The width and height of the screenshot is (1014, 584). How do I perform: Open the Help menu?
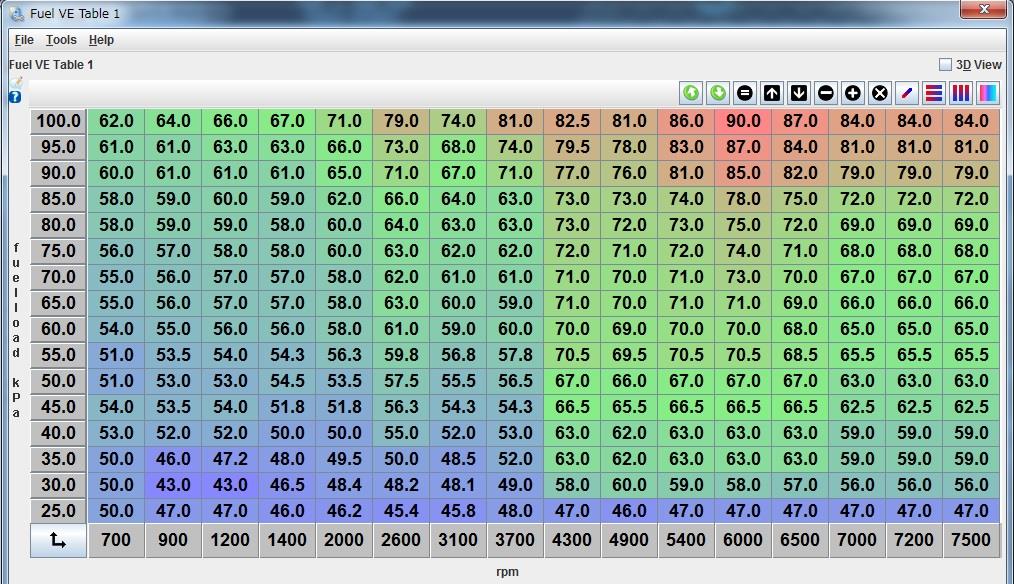[x=102, y=40]
